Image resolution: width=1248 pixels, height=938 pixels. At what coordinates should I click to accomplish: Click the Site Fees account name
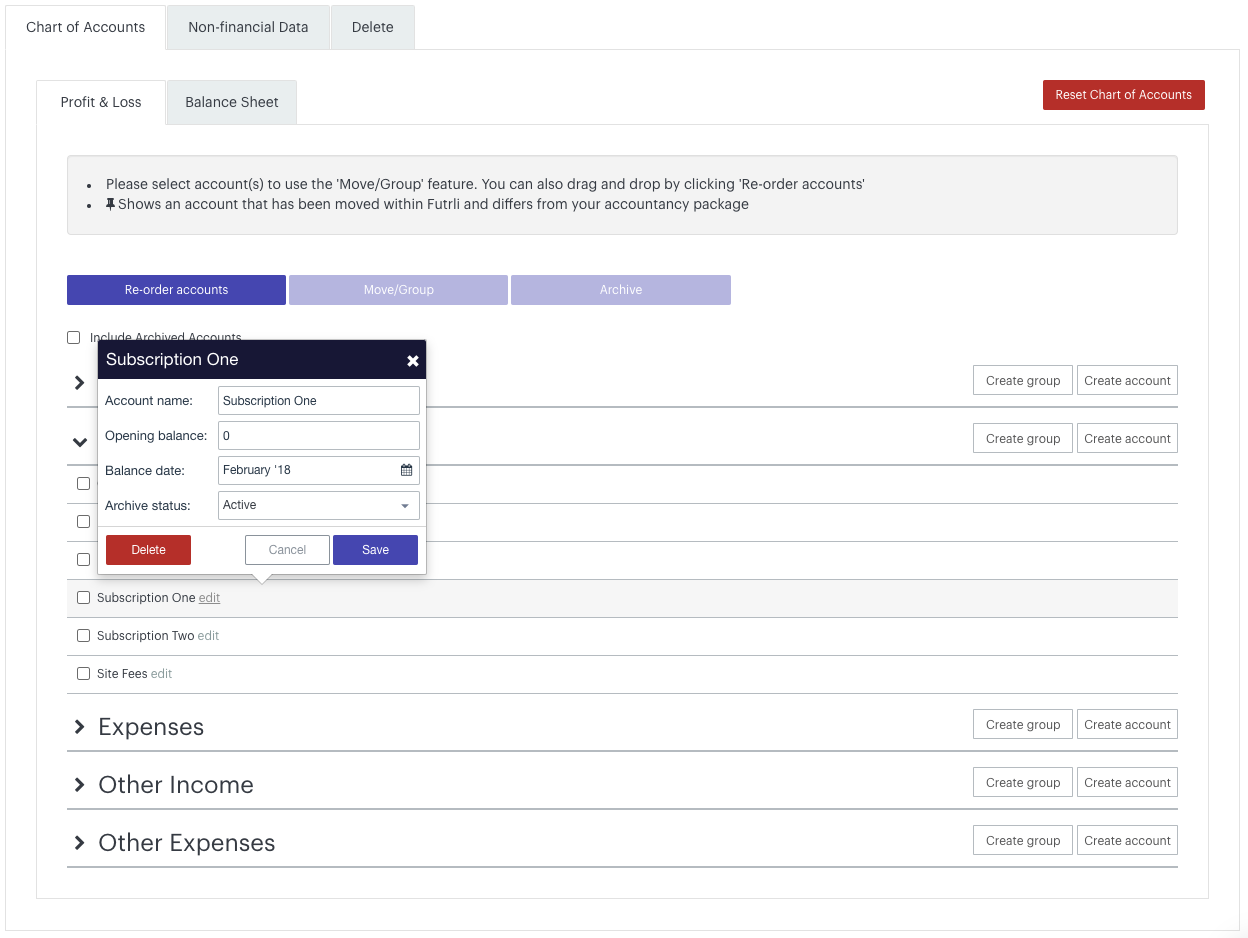point(122,674)
